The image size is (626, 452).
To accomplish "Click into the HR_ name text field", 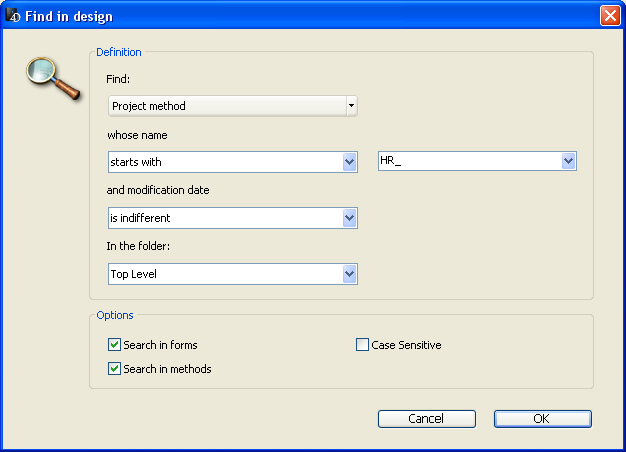I will coord(465,162).
